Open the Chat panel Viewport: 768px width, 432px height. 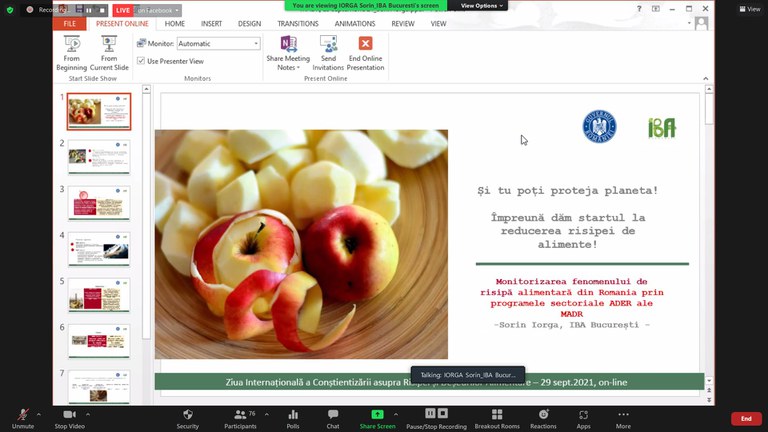[333, 414]
